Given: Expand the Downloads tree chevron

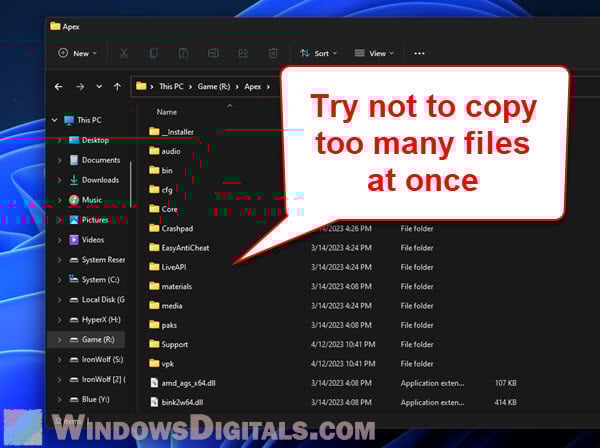Looking at the screenshot, I should coord(59,180).
